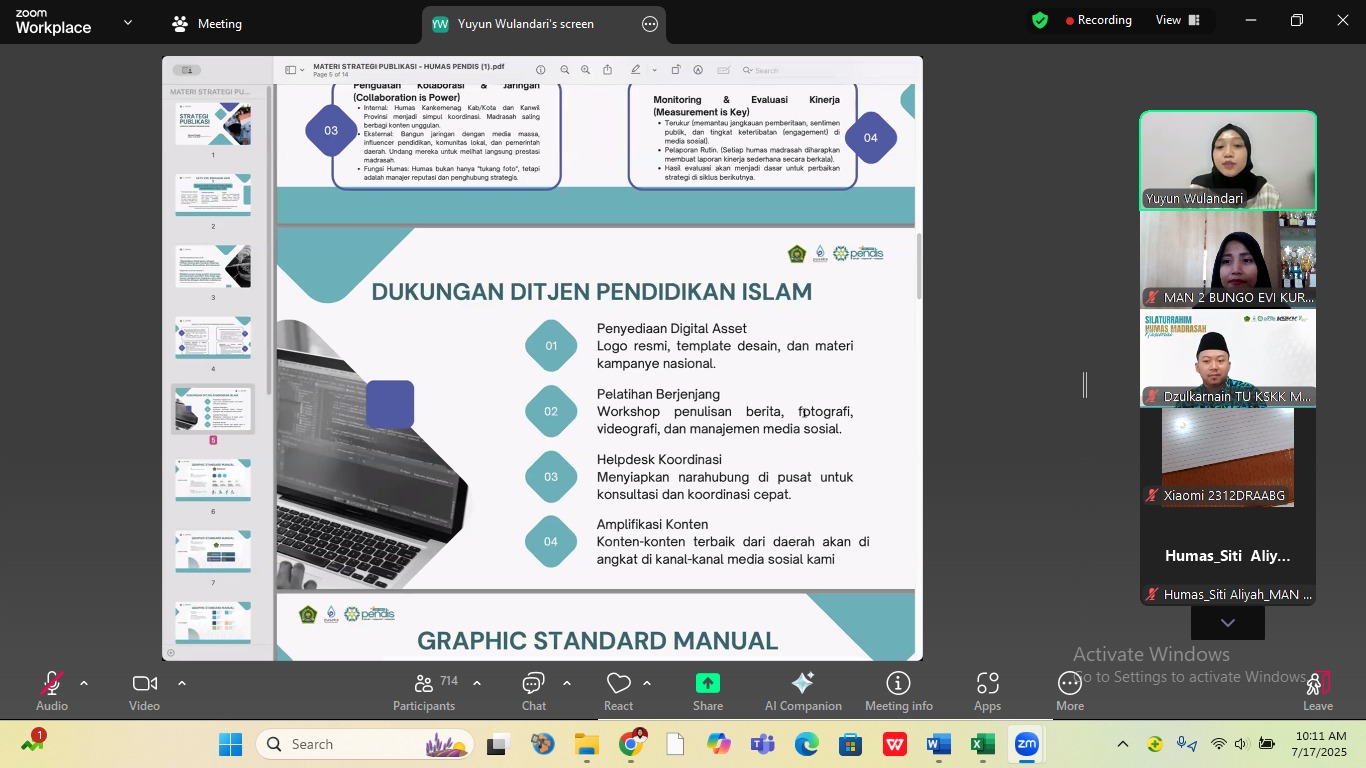Leave the meeting
Image resolution: width=1366 pixels, height=768 pixels.
pos(1317,691)
